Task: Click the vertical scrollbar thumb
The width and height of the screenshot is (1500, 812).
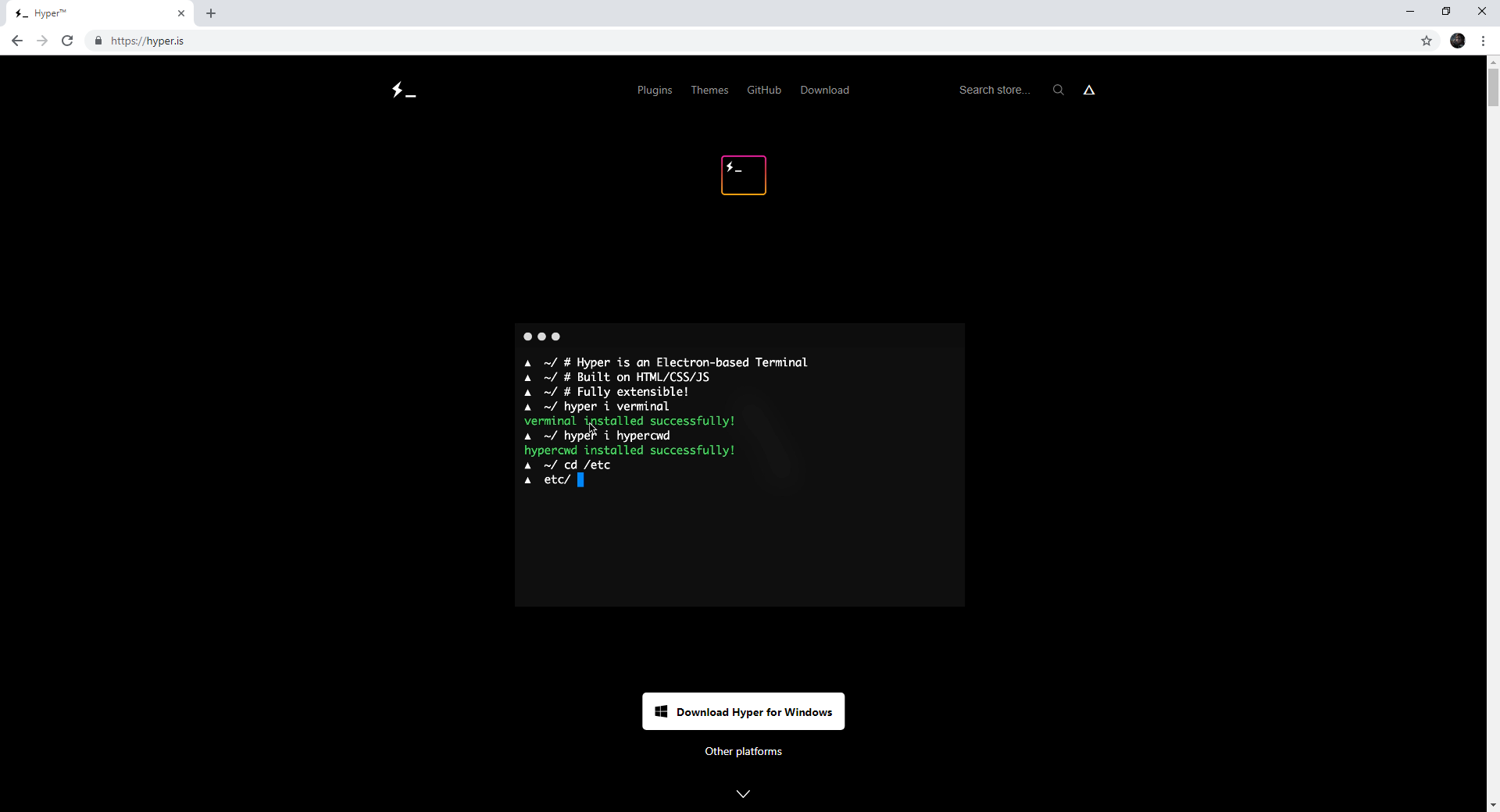Action: 1493,87
